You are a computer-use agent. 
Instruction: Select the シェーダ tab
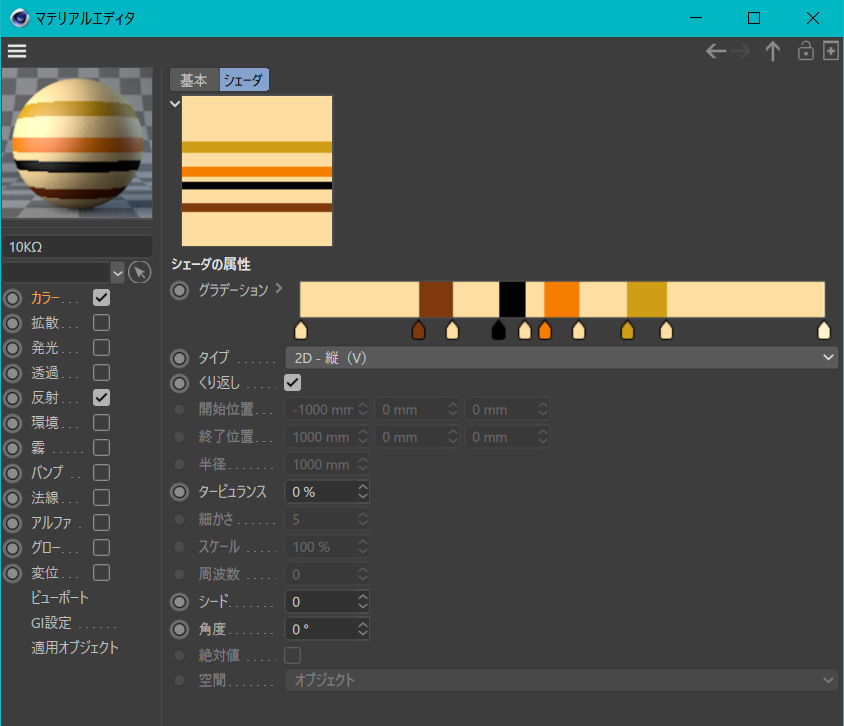244,81
